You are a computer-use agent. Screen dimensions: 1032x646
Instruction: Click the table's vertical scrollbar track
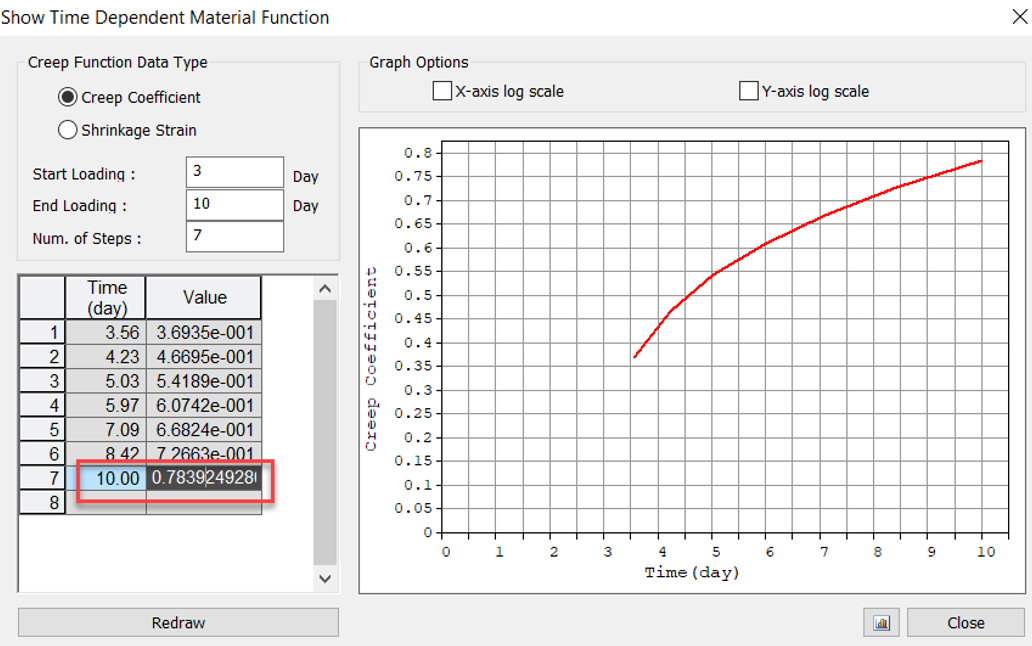pos(325,430)
